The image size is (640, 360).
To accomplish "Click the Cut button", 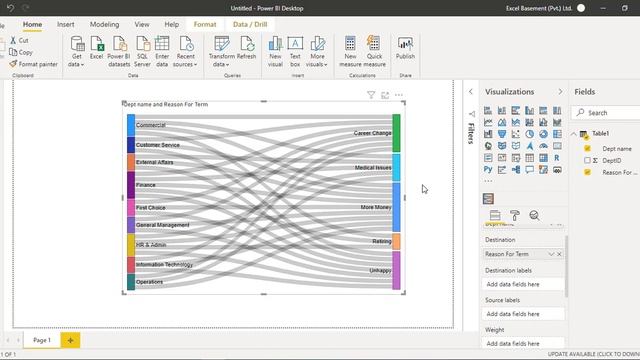I will point(19,40).
